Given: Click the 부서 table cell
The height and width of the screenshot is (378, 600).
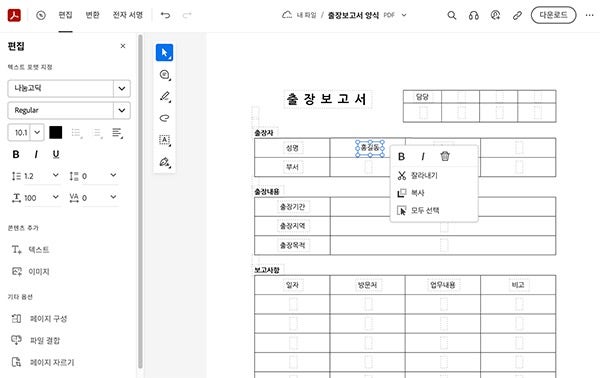Looking at the screenshot, I should [292, 167].
